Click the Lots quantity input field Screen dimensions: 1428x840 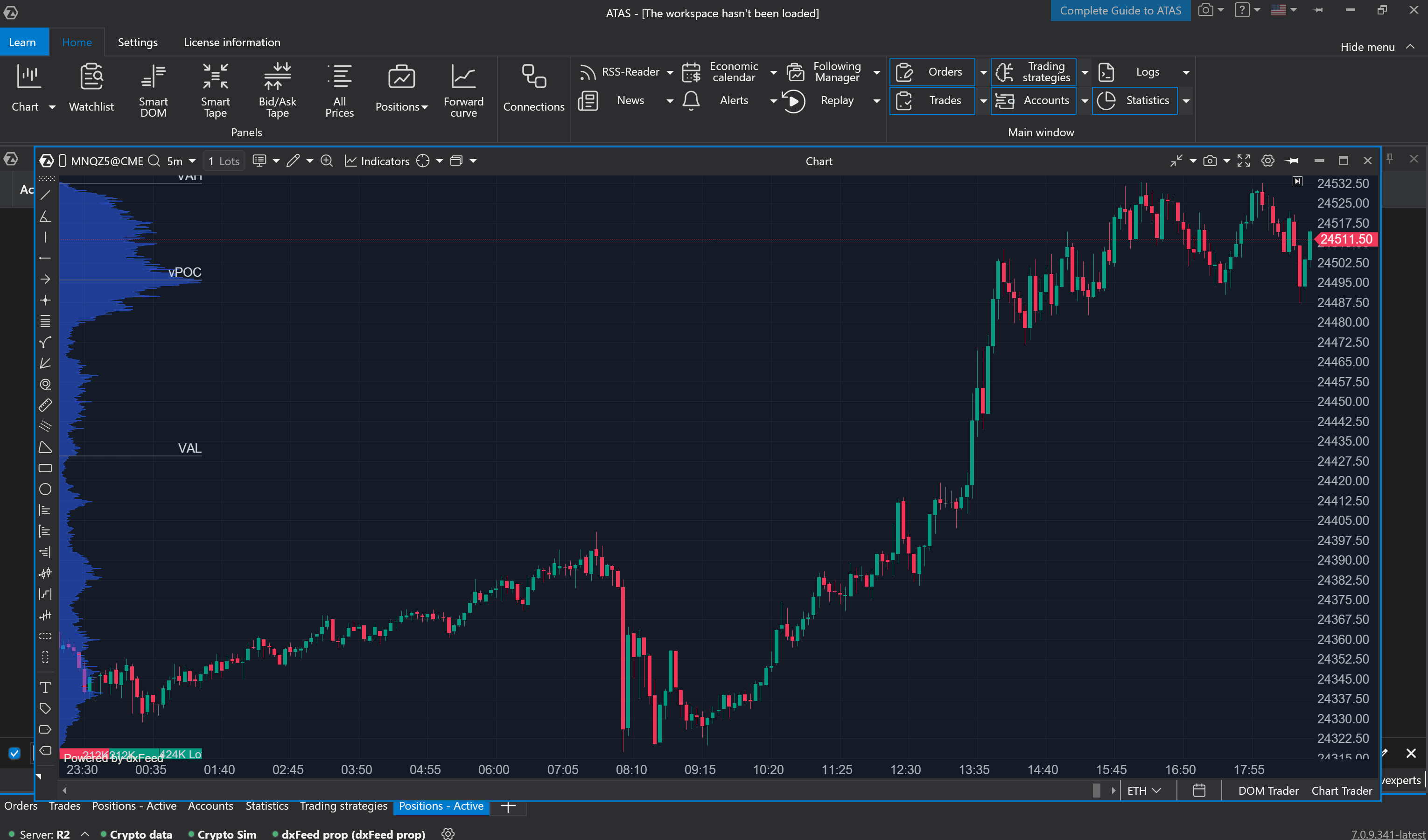click(x=224, y=161)
